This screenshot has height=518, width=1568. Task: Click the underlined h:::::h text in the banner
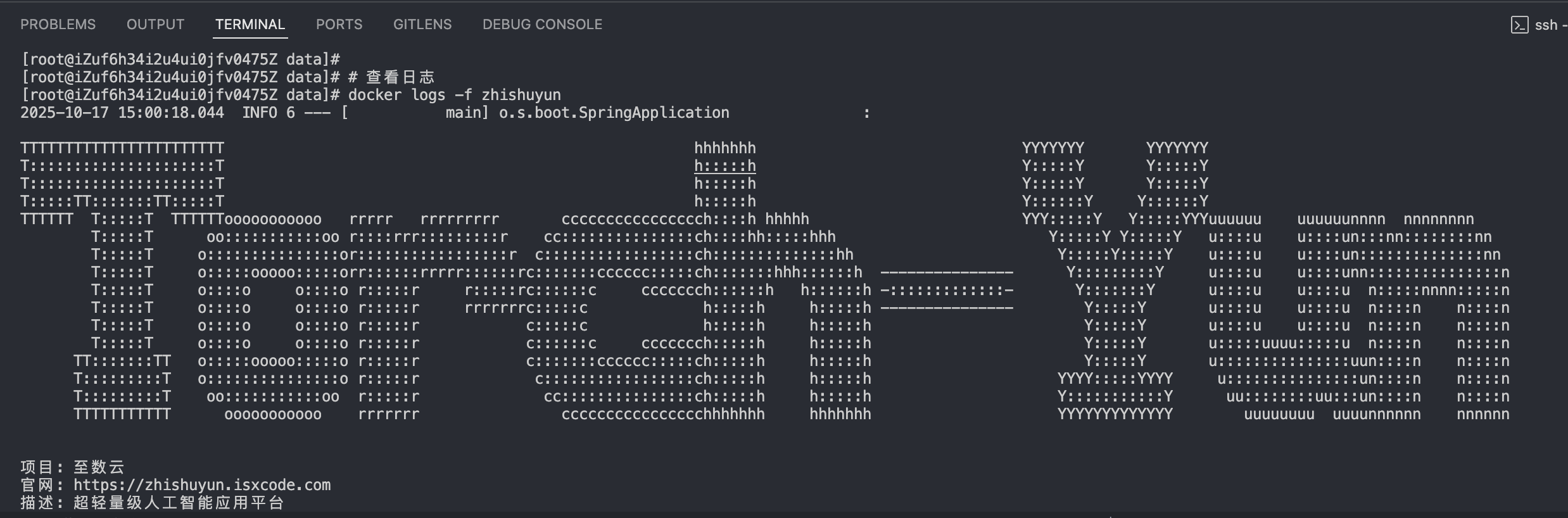coord(724,166)
